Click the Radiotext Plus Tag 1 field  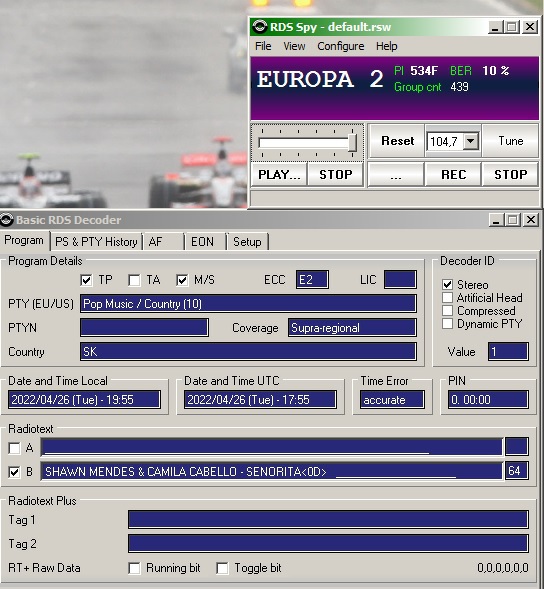pos(328,520)
